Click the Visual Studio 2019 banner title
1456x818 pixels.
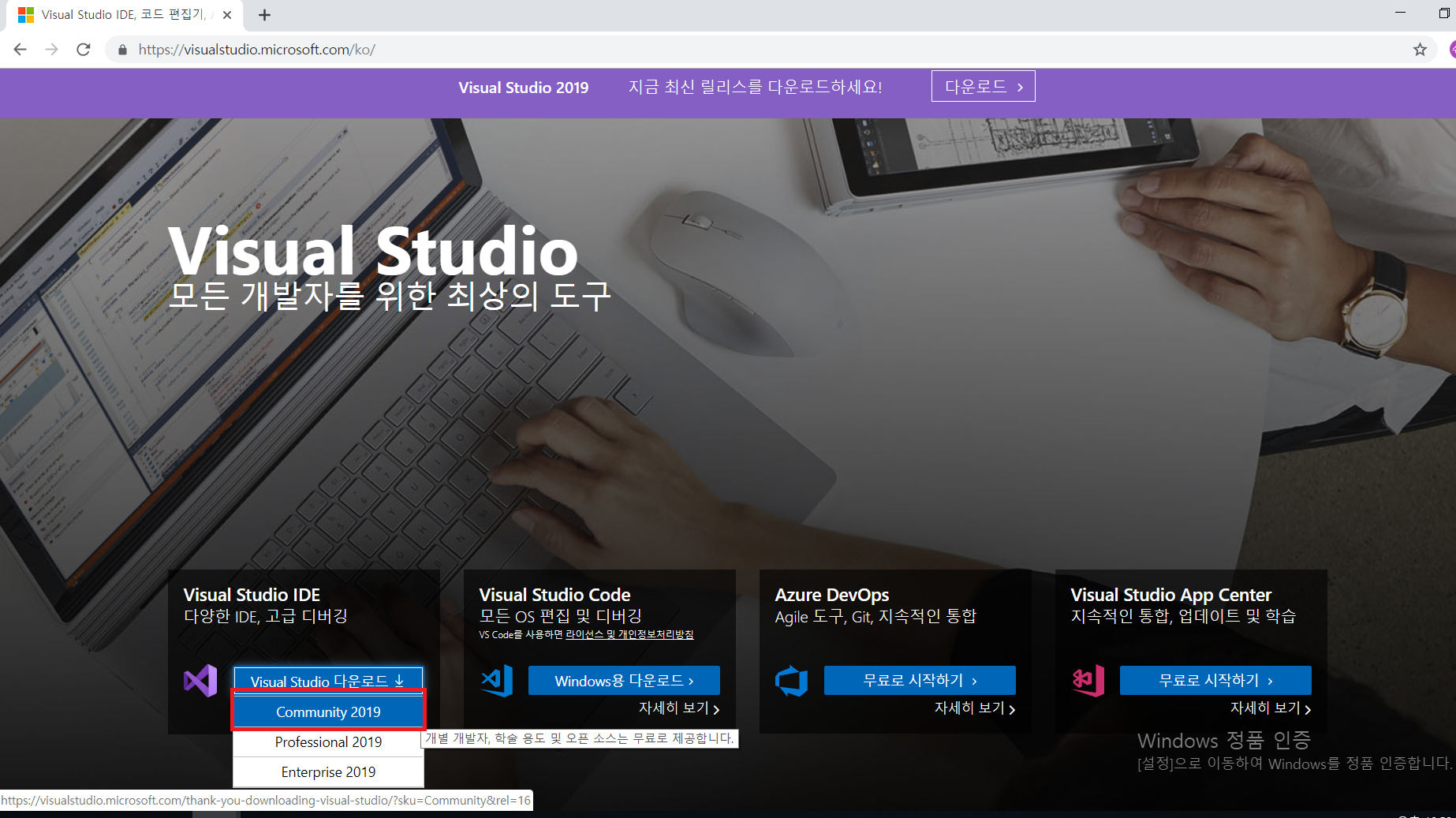tap(524, 88)
